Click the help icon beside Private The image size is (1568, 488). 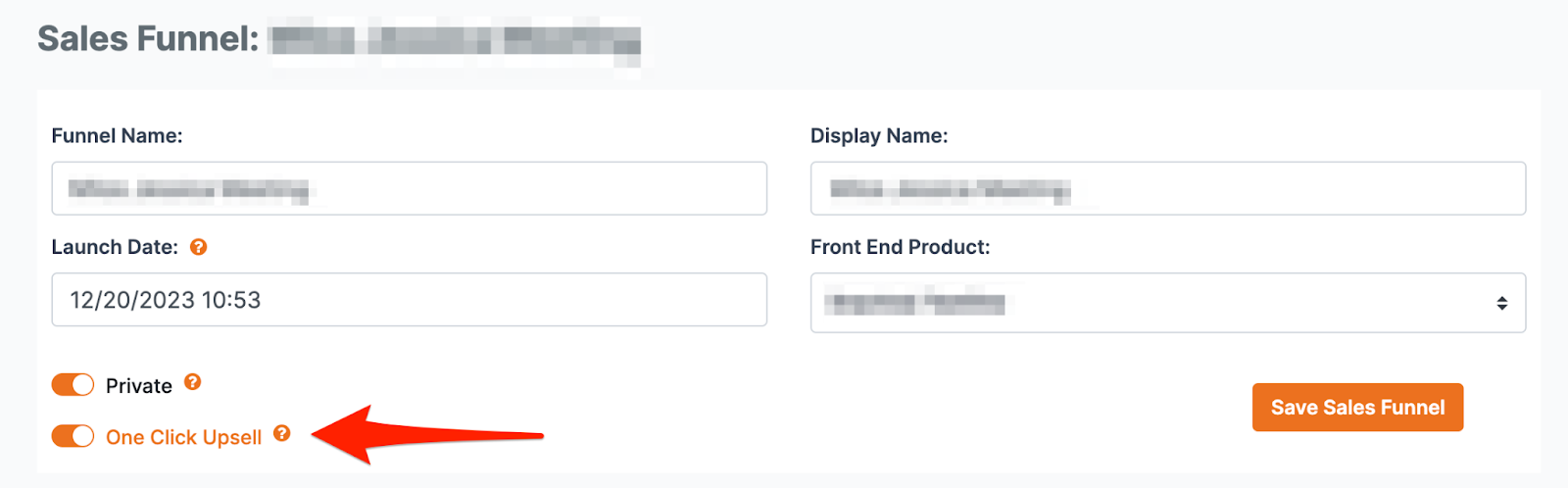pyautogui.click(x=193, y=382)
